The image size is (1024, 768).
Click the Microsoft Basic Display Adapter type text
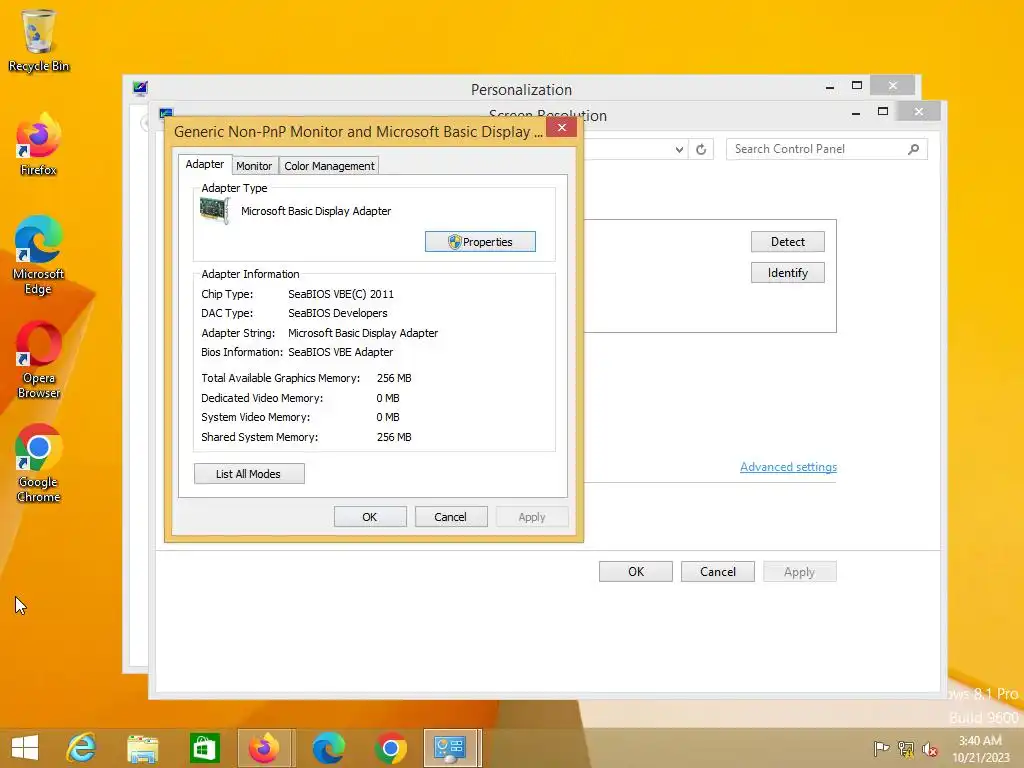(316, 211)
